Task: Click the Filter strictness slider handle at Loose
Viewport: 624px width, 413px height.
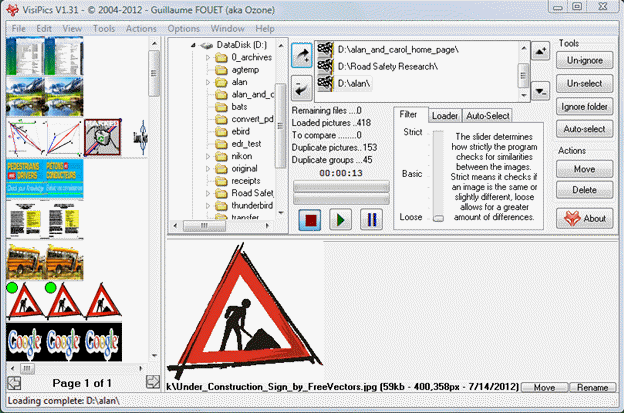Action: click(x=438, y=217)
